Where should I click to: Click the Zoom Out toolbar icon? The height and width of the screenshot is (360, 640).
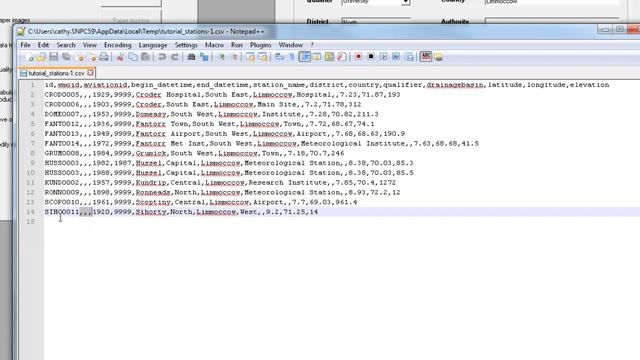coord(234,57)
